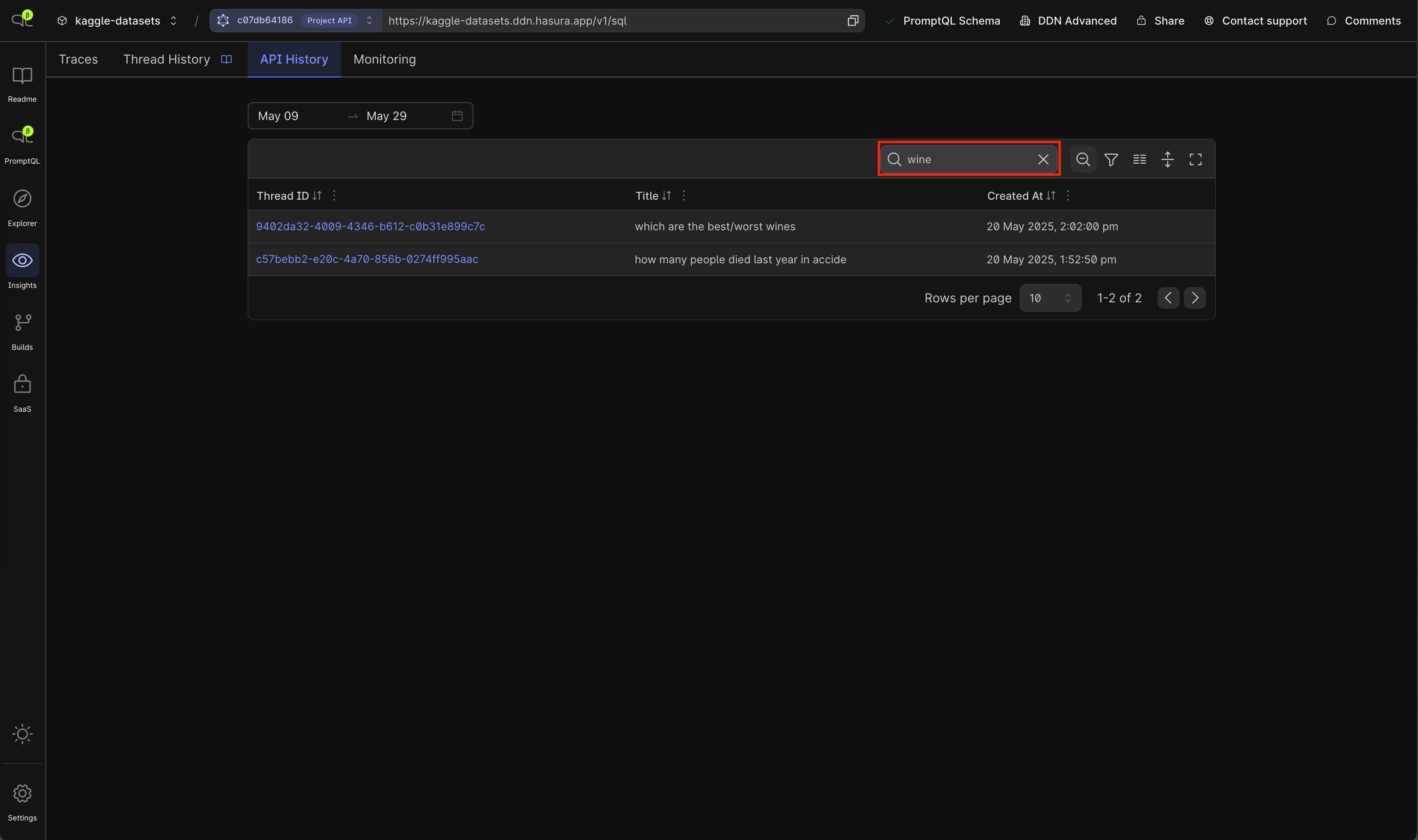Select the Explorer sidebar icon
The image size is (1418, 840).
pyautogui.click(x=22, y=206)
